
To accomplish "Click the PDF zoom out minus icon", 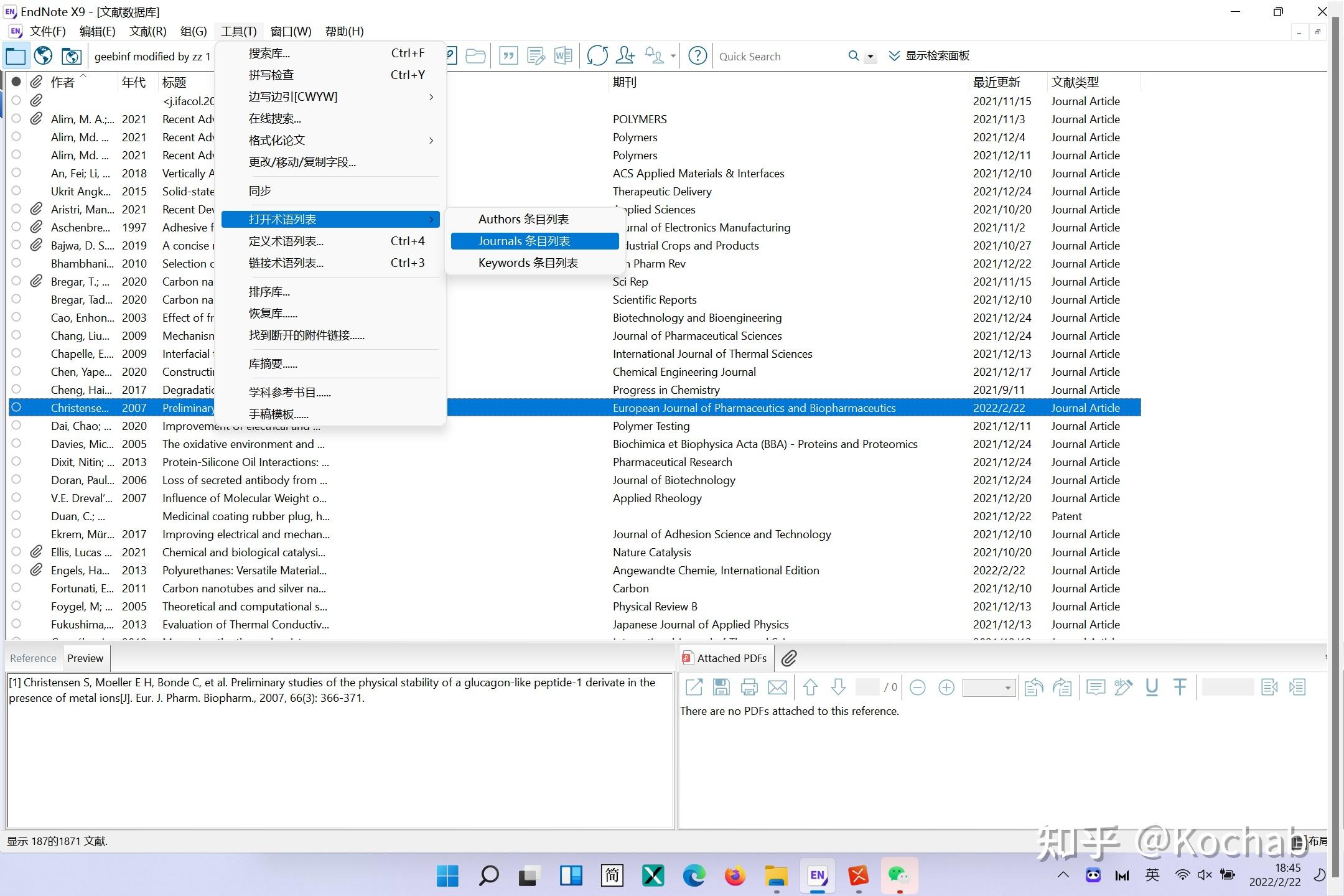I will click(917, 688).
